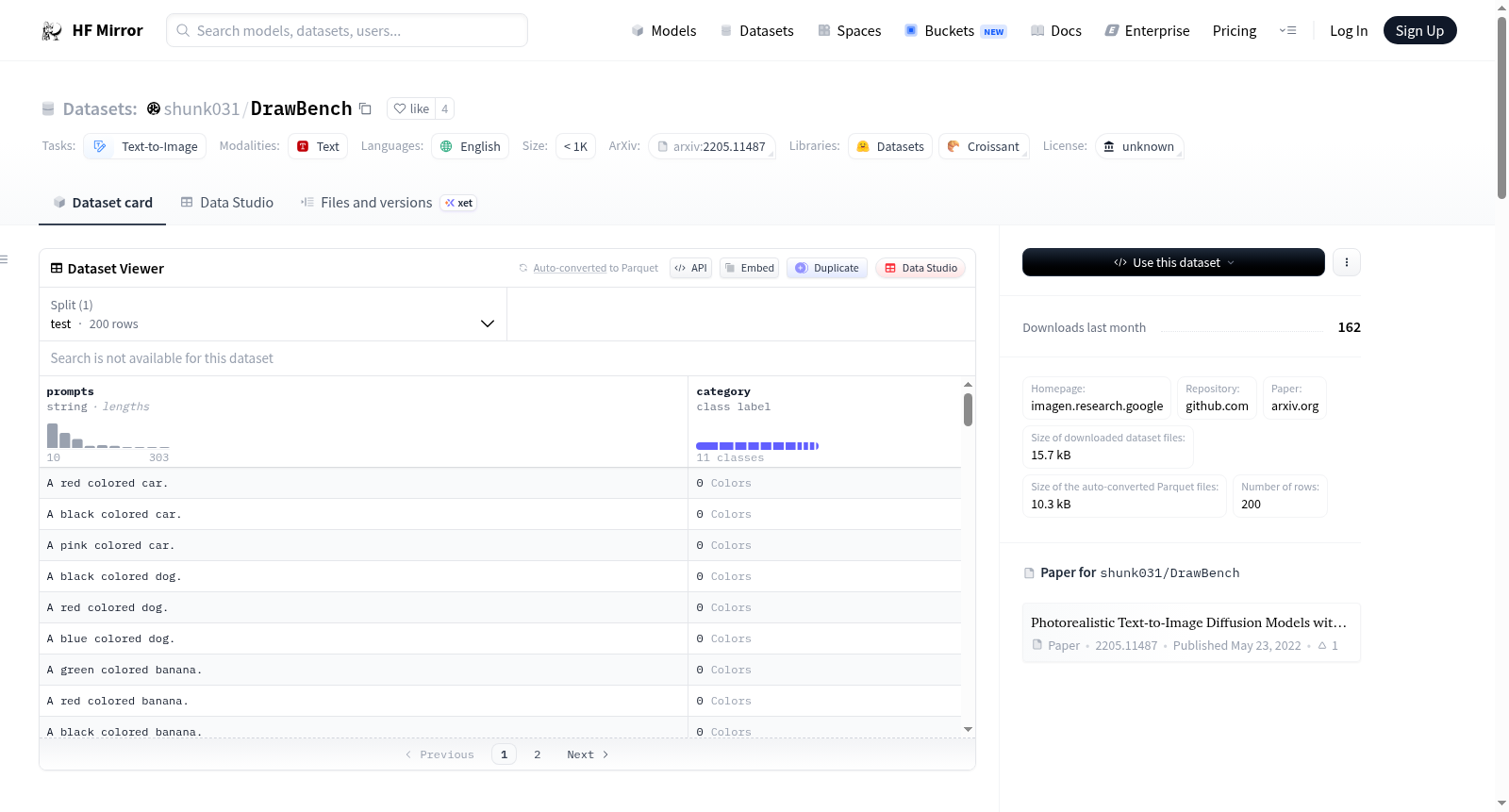Click the prompts column header
Viewport: 1509px width, 812px height.
71,391
